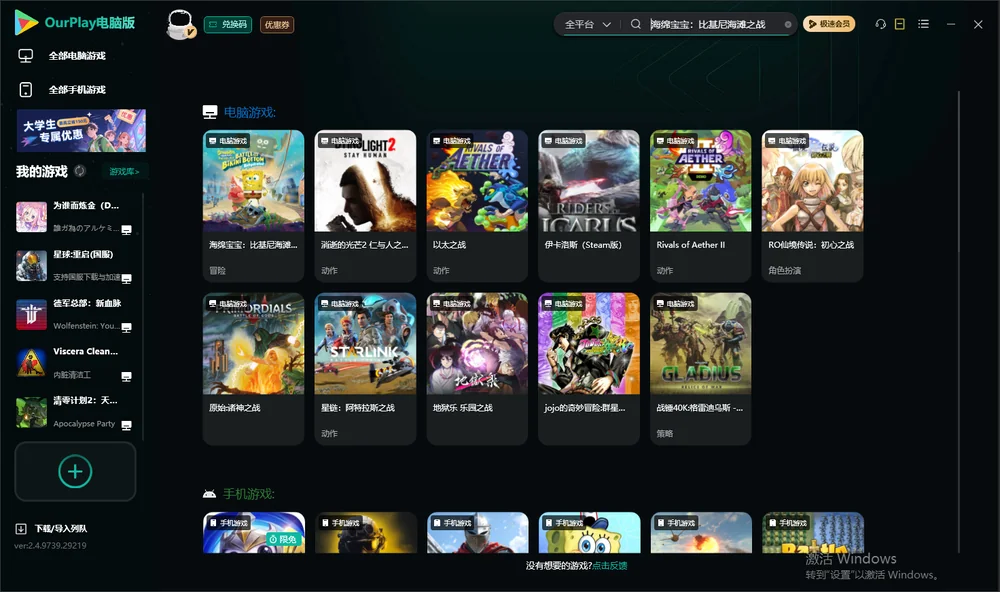The width and height of the screenshot is (1000, 592).
Task: Click 策略 tag under 战锤40K card
Action: pyautogui.click(x=665, y=433)
